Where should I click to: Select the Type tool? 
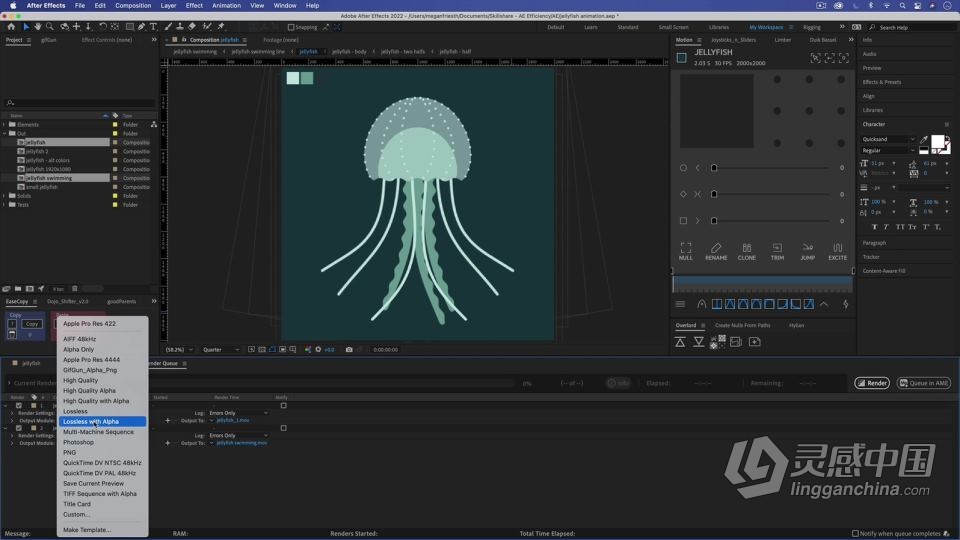(x=153, y=27)
